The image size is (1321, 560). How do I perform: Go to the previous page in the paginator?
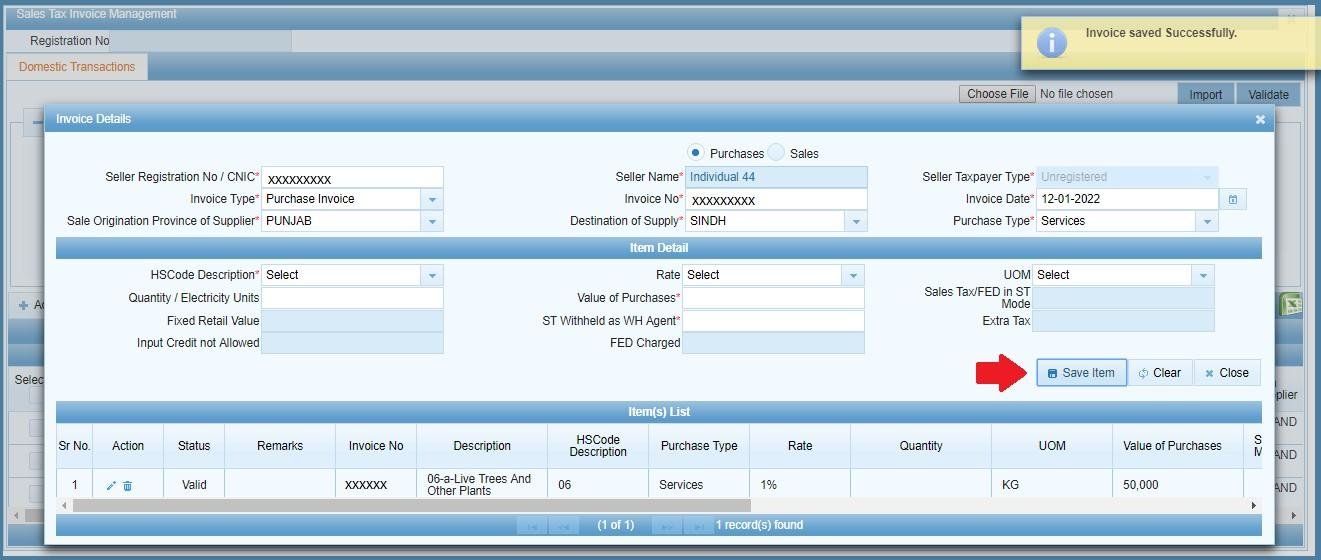[x=564, y=526]
